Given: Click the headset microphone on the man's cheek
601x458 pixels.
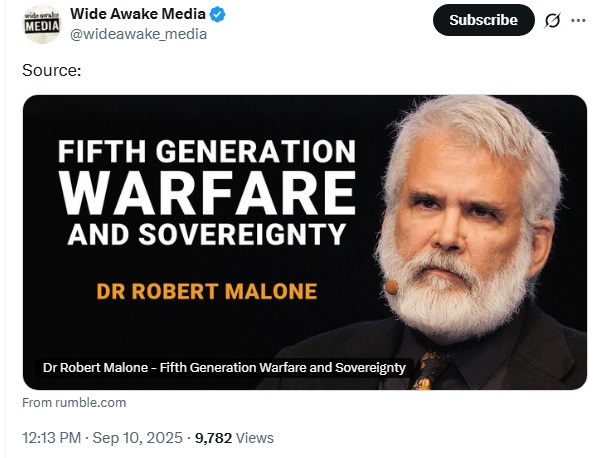Looking at the screenshot, I should [x=392, y=288].
